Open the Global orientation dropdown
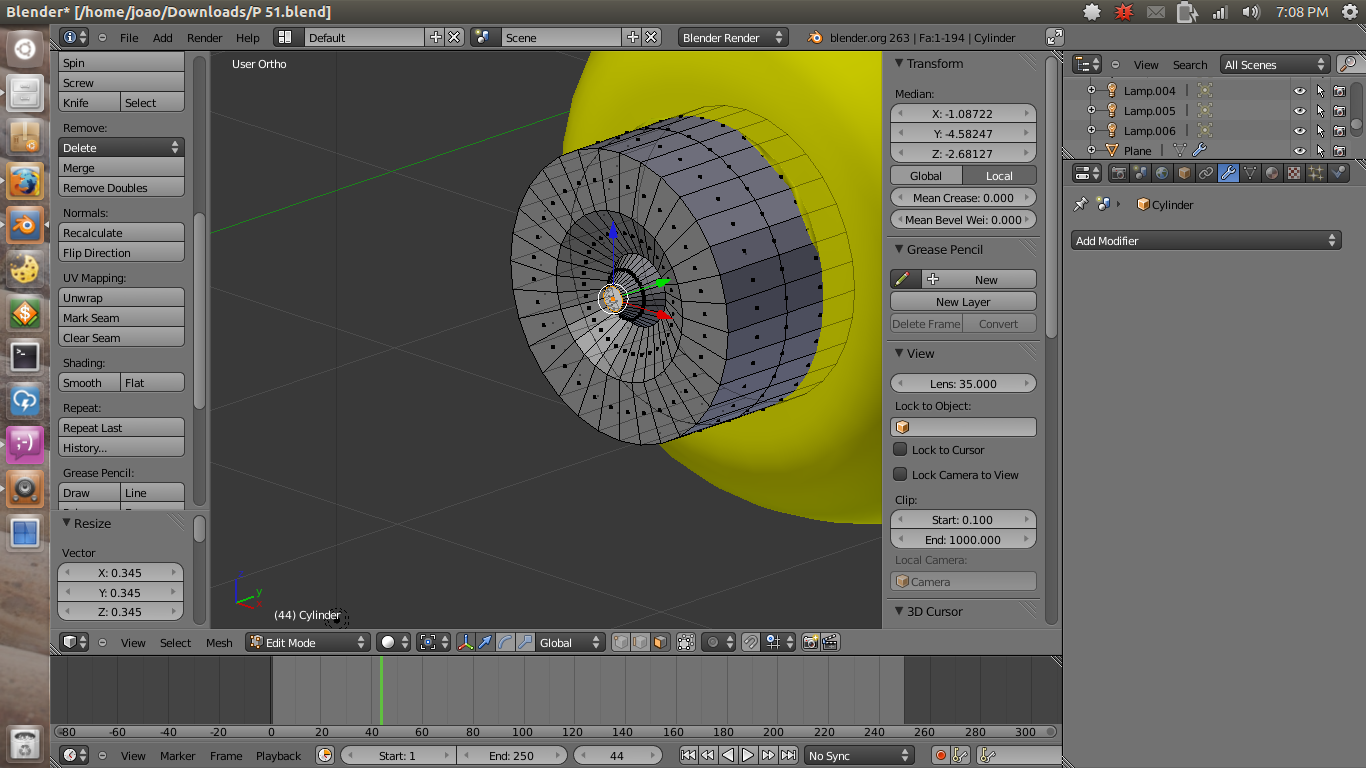The height and width of the screenshot is (768, 1366). (x=570, y=643)
